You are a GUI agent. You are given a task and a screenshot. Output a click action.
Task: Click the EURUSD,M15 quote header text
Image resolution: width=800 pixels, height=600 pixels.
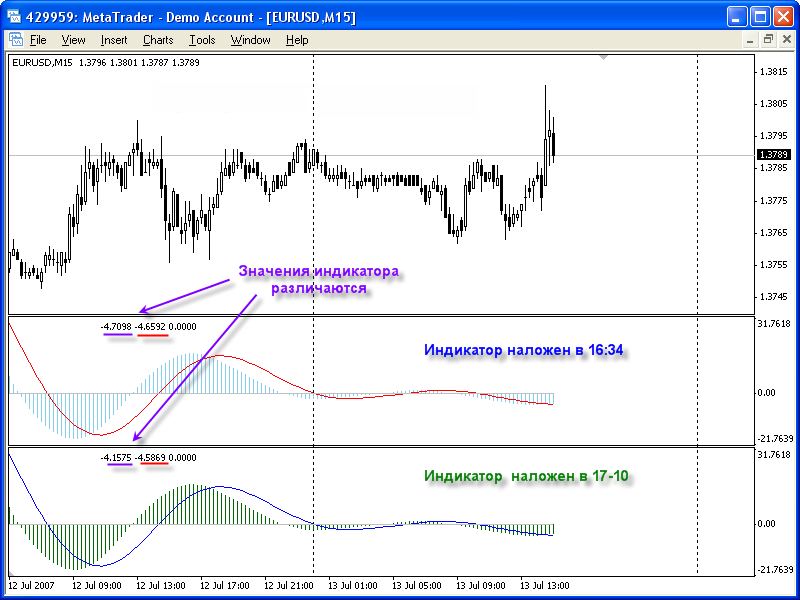click(x=106, y=63)
